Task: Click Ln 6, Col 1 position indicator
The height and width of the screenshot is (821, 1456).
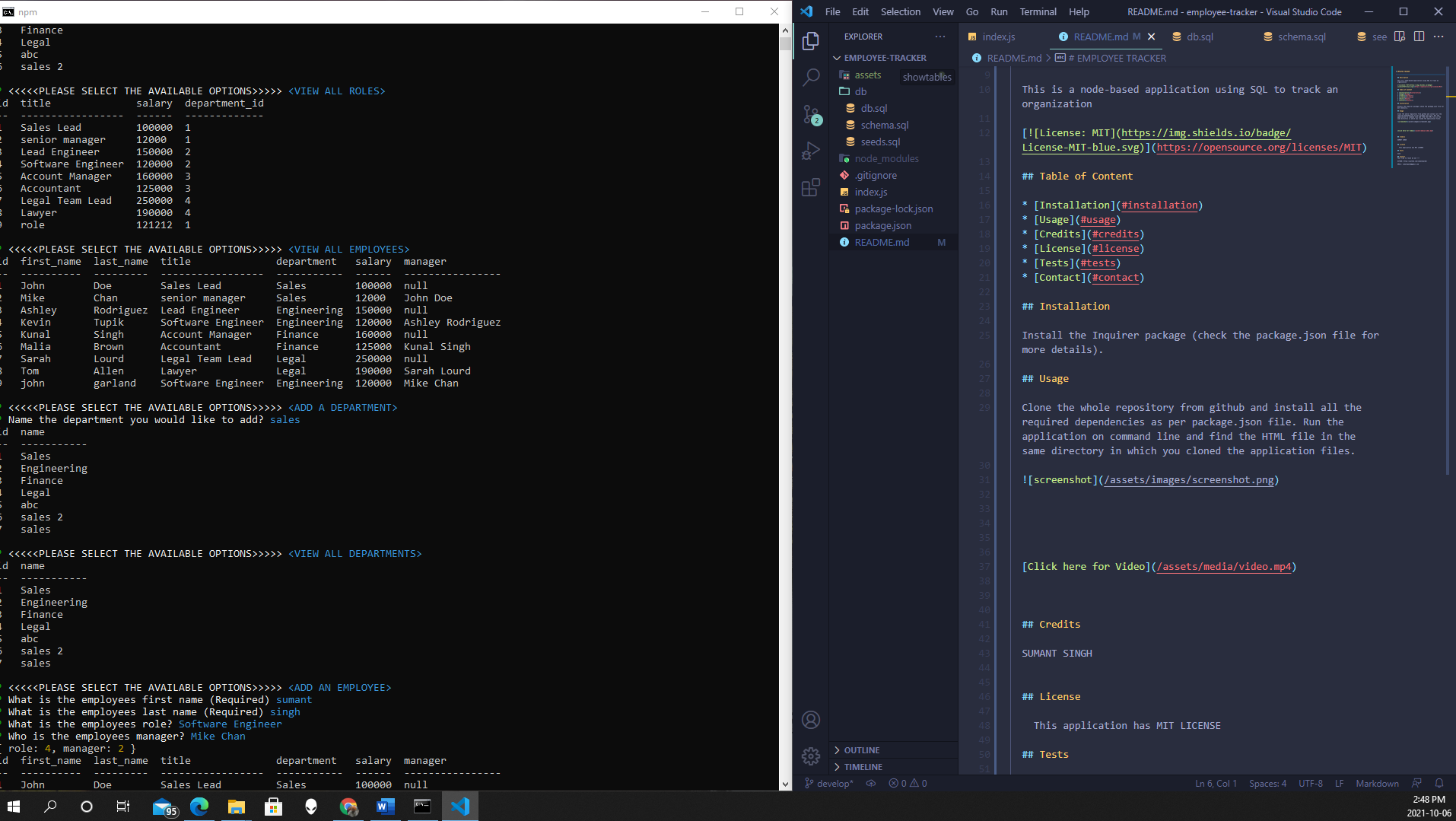Action: coord(1216,783)
